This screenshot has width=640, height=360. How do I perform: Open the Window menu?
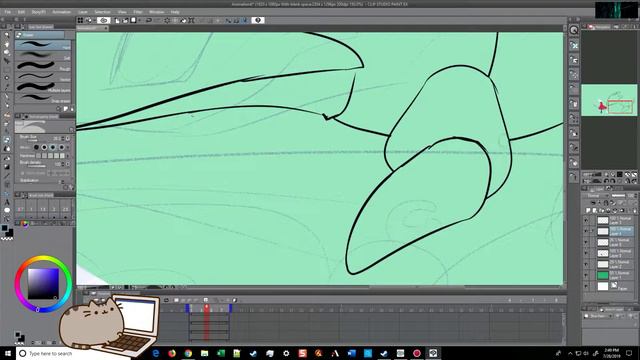[156, 12]
